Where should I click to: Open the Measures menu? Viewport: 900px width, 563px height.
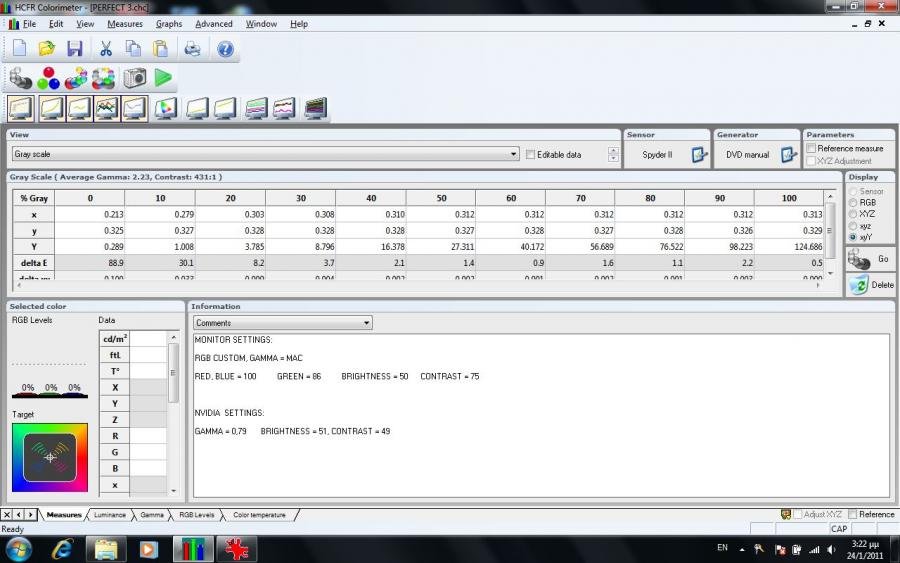(125, 24)
